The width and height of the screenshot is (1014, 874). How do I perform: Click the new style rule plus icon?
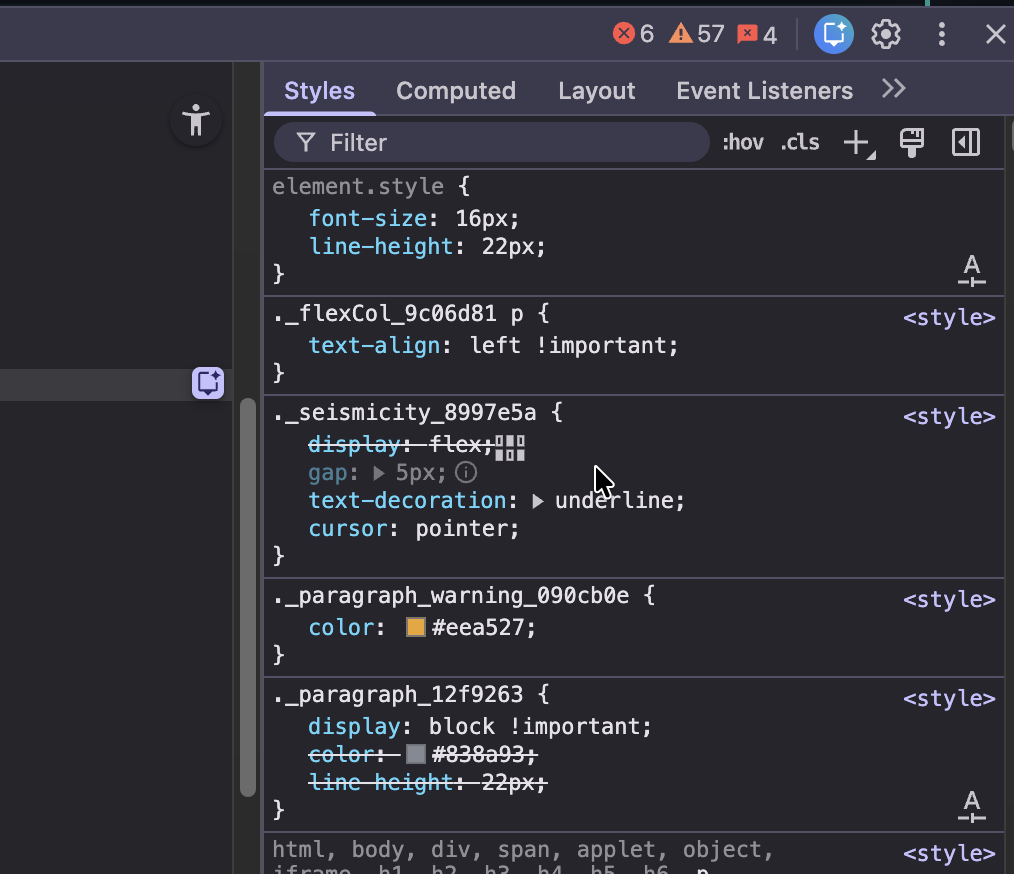click(x=856, y=143)
